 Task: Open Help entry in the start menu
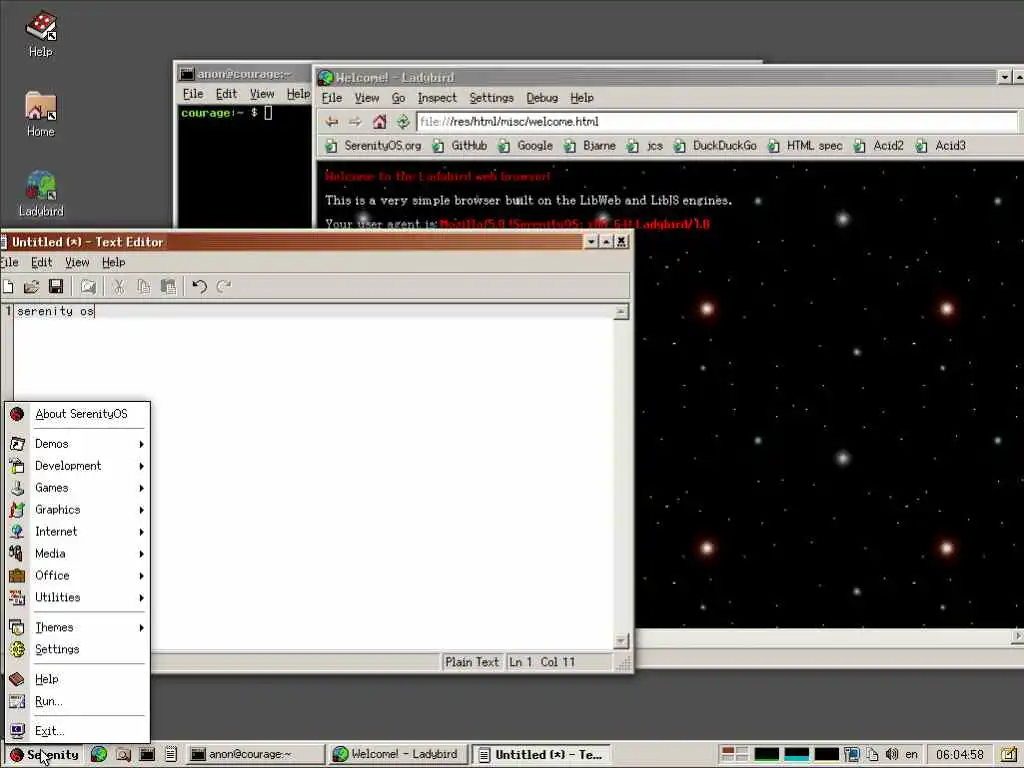77,679
